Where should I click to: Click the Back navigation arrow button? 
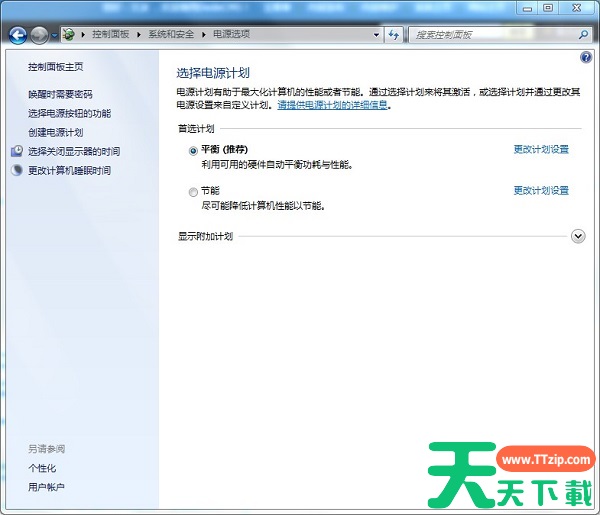coord(17,35)
